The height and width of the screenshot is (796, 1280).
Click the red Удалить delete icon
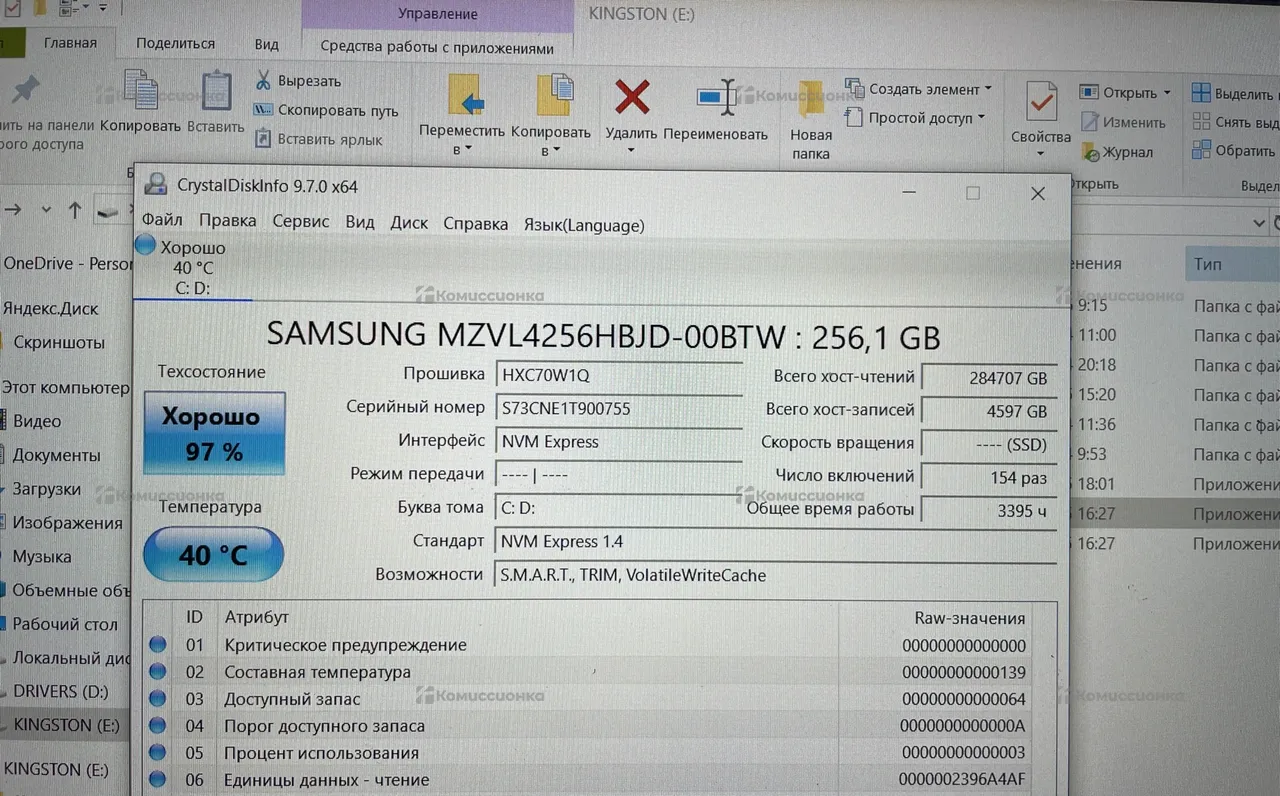[x=631, y=100]
